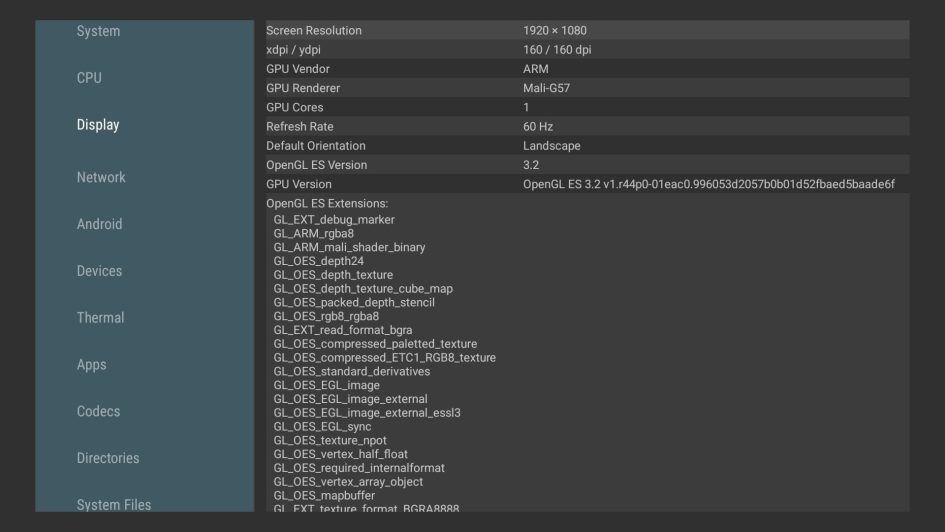Click the GPU Vendor ARM row
945x532 pixels.
click(588, 69)
